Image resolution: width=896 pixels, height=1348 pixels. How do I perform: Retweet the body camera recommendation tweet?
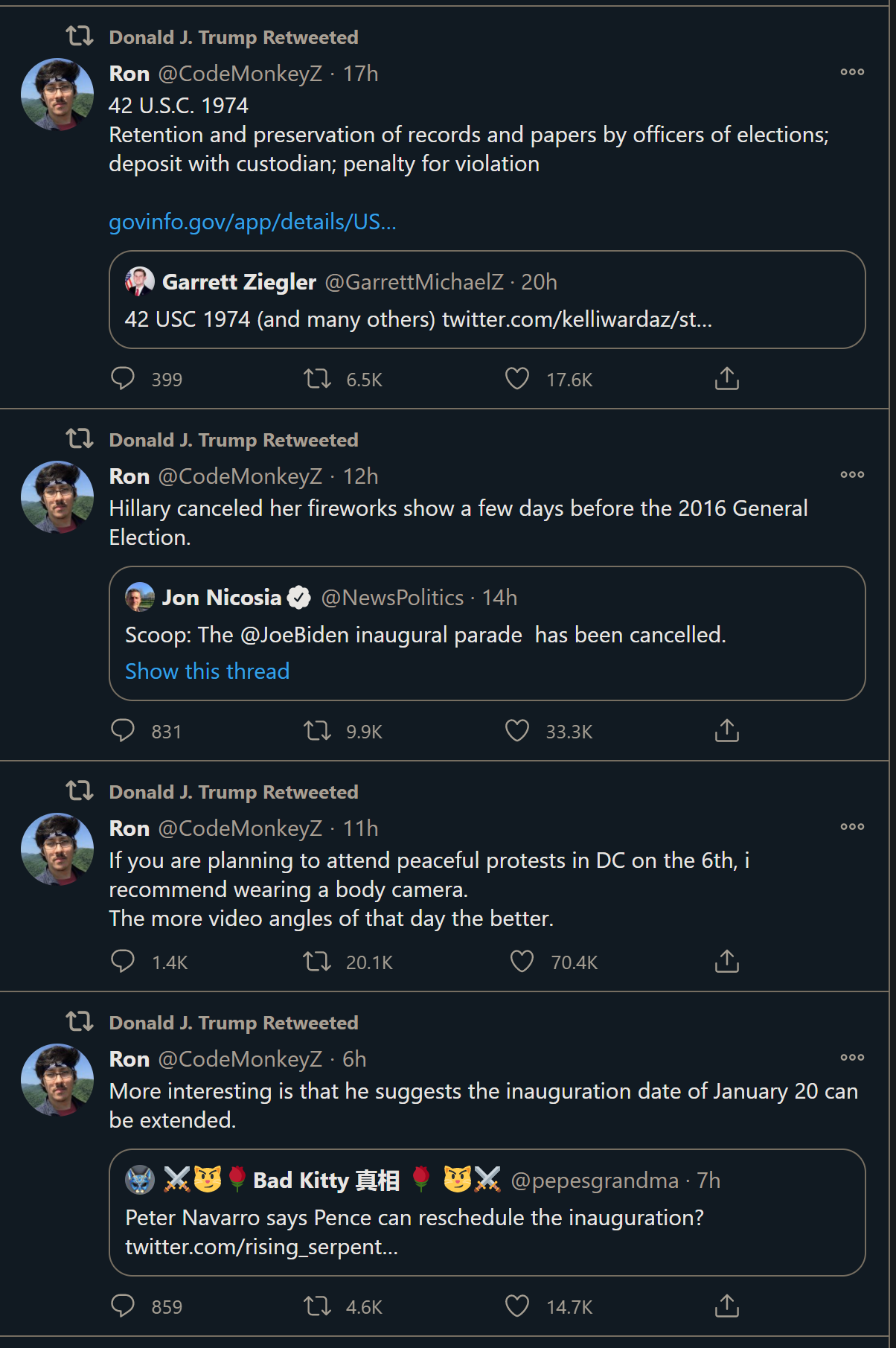318,962
